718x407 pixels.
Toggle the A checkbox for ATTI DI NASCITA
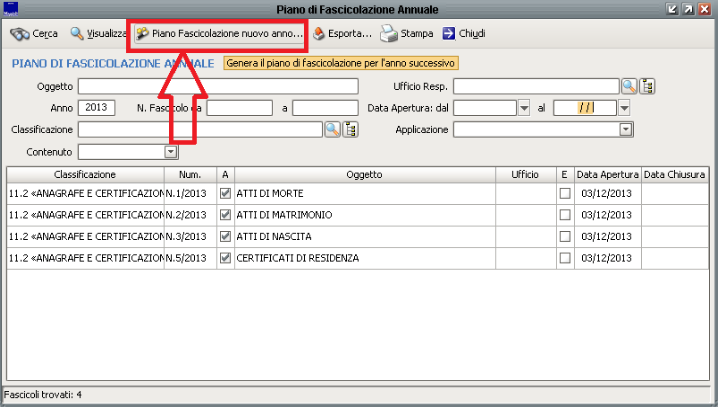225,236
